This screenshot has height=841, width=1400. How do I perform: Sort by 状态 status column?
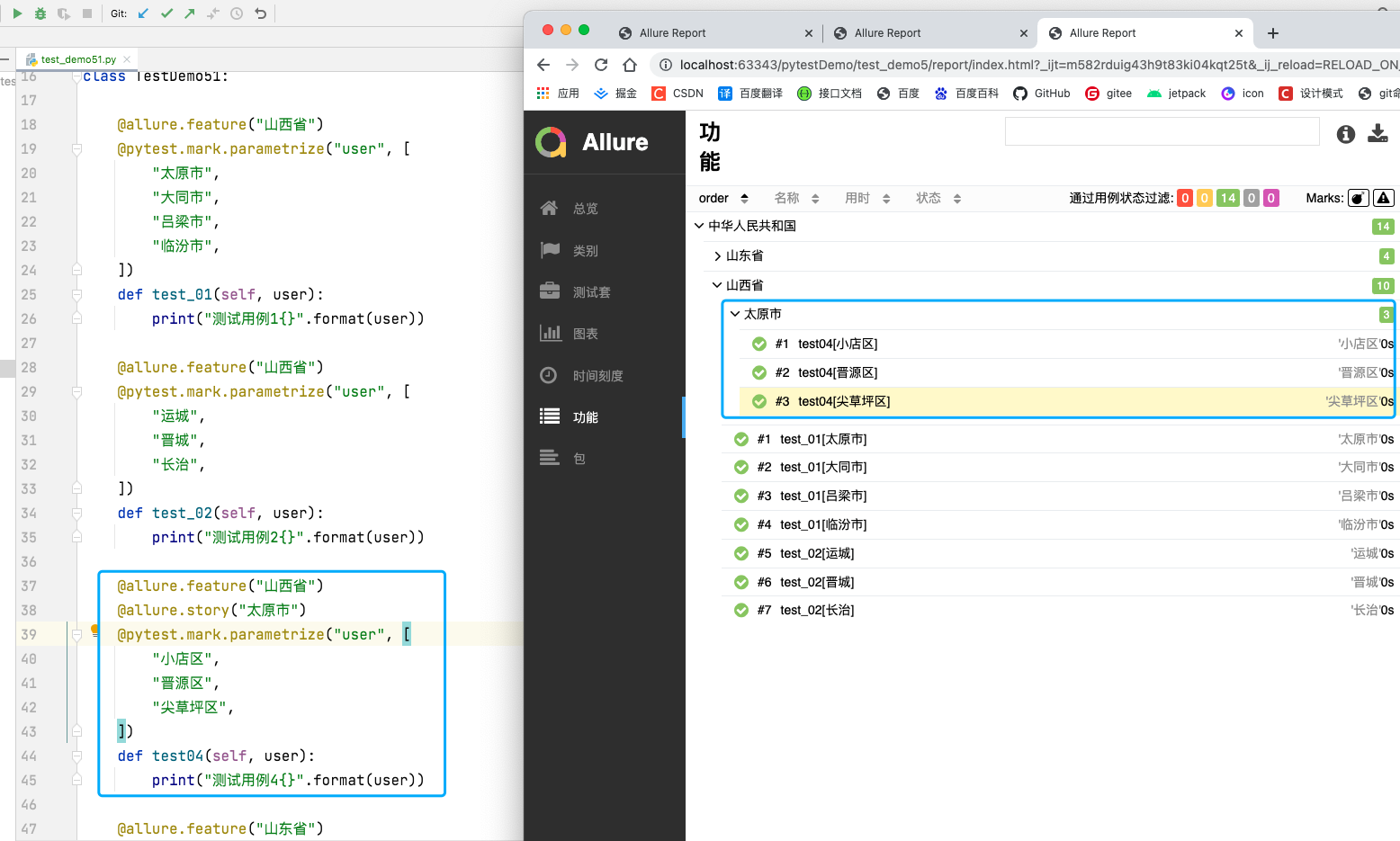938,198
